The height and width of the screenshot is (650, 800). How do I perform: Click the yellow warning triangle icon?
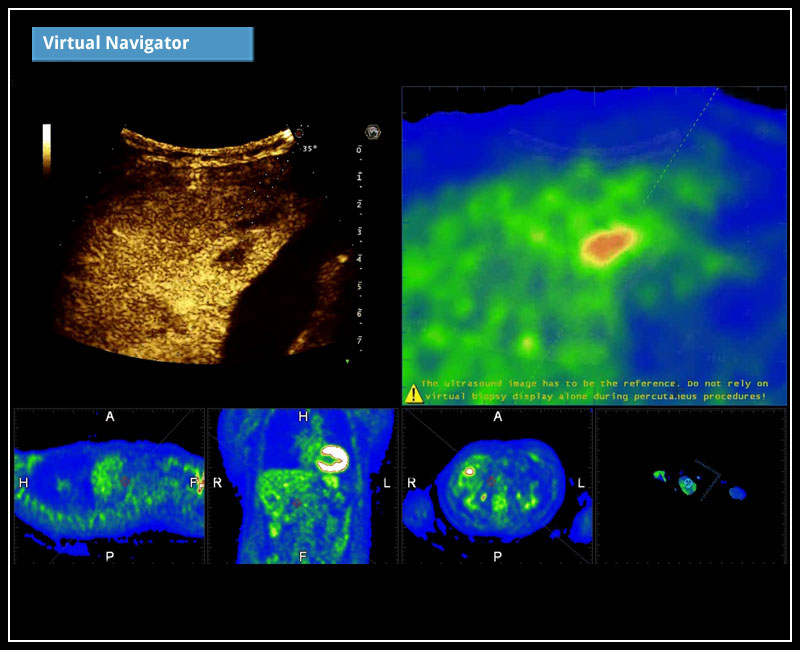413,393
